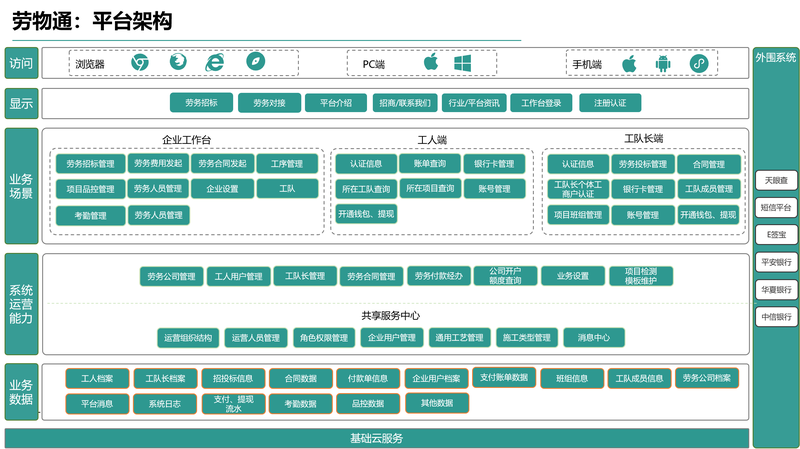800x449 pixels.
Task: Click the 平安银行 box
Action: [x=776, y=262]
